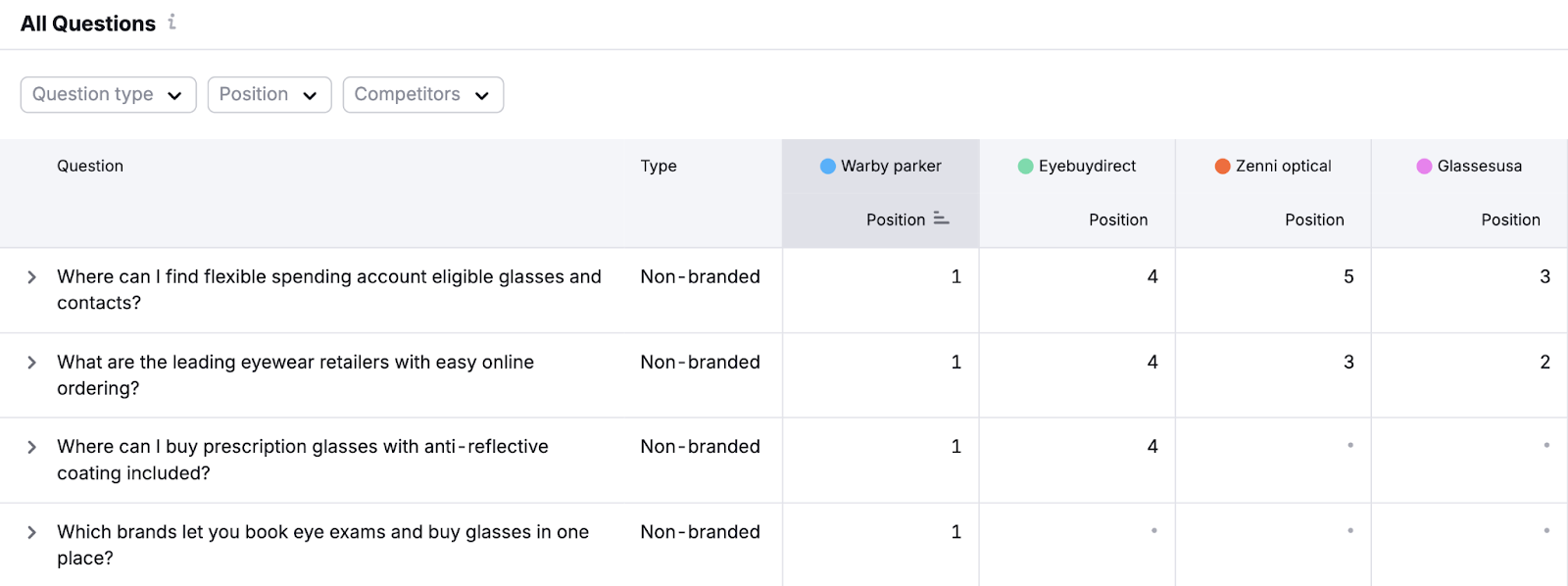Click Zenni optical position 3 in eyewear retailers row
The width and height of the screenshot is (1568, 586).
point(1348,363)
